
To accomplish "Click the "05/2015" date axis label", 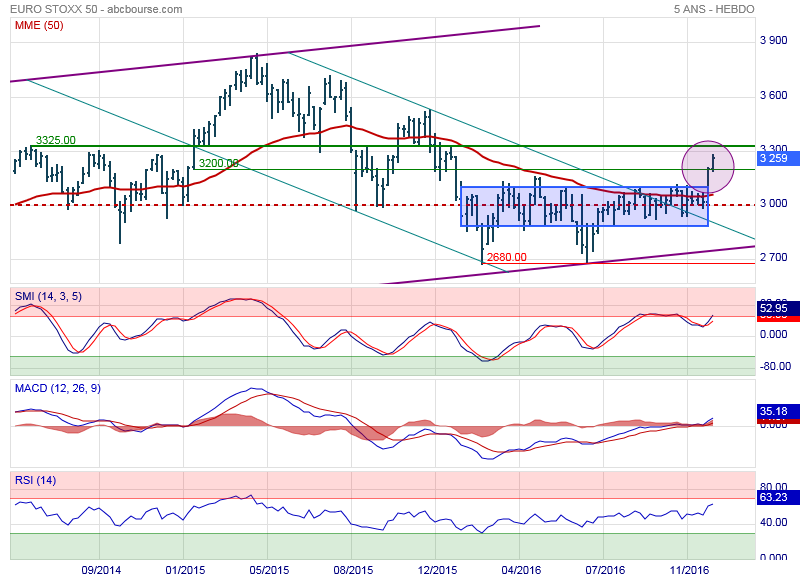I will pyautogui.click(x=269, y=570).
